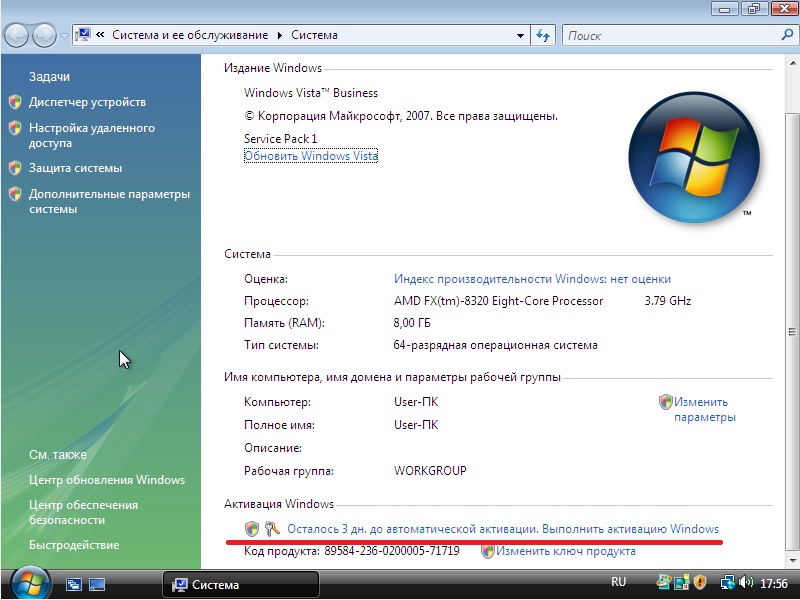
Task: Open Индекс производительности Windows link
Action: 532,279
